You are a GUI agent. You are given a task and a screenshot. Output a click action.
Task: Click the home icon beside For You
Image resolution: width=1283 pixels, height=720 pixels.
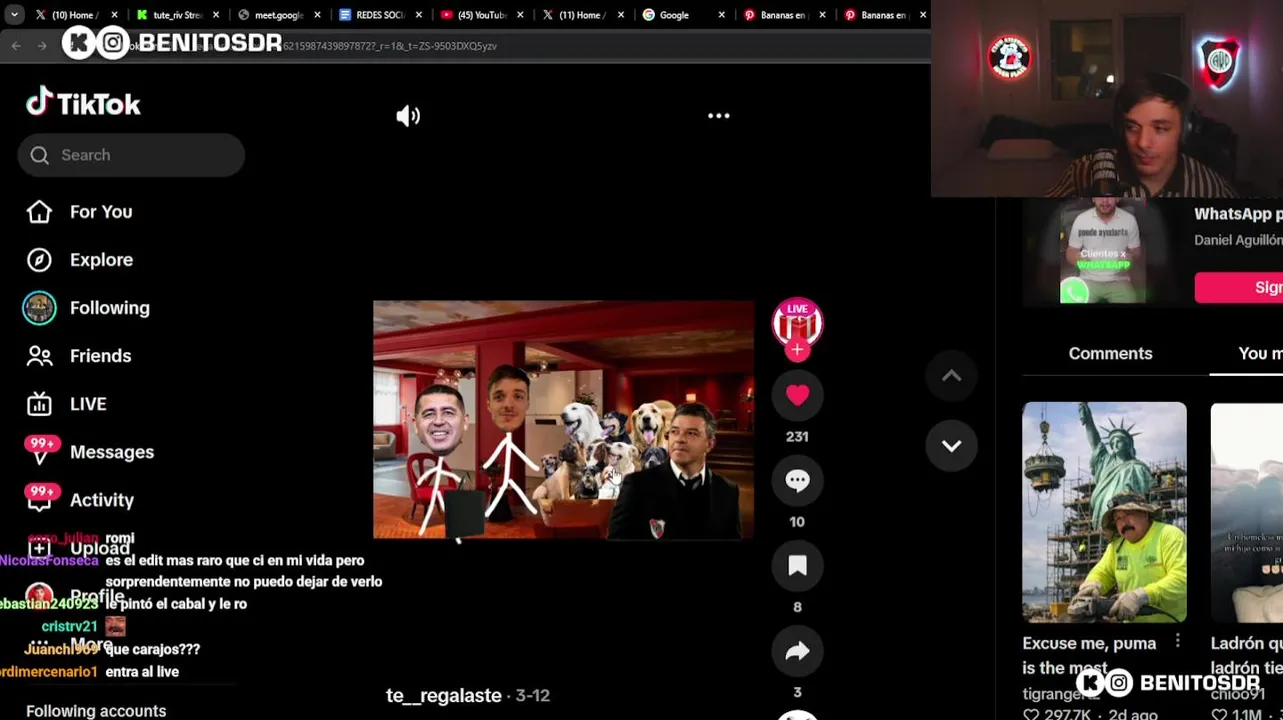(39, 212)
